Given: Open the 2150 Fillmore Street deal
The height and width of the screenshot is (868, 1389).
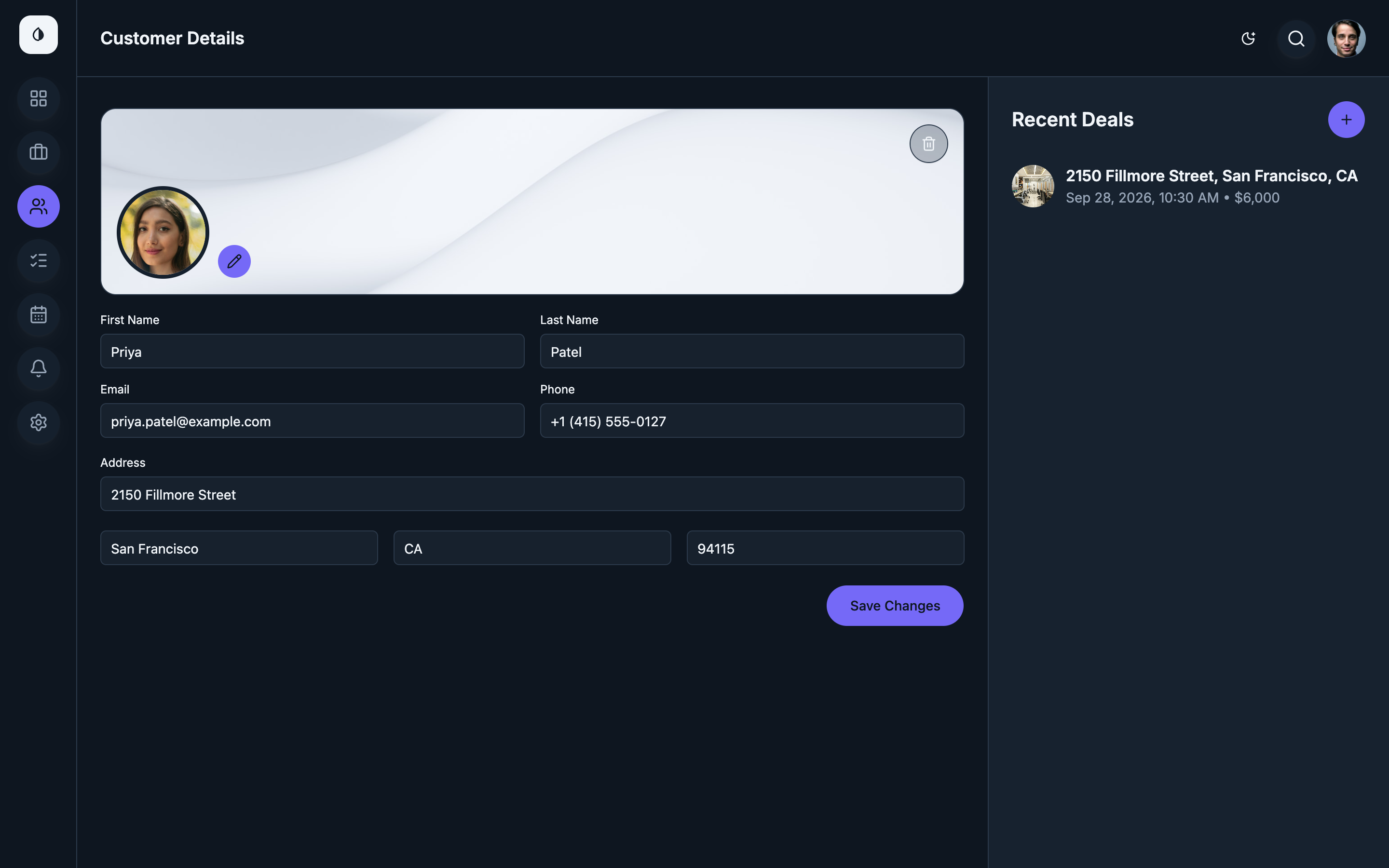Looking at the screenshot, I should (1188, 186).
